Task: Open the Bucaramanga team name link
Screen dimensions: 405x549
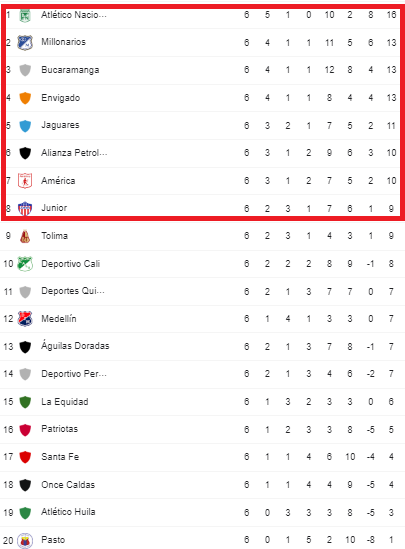Action: coord(70,70)
